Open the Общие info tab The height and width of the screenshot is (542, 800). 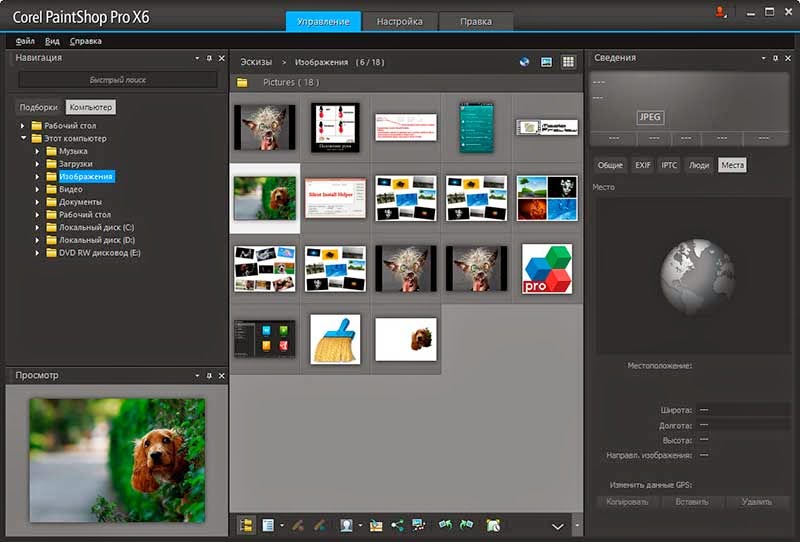pos(610,165)
